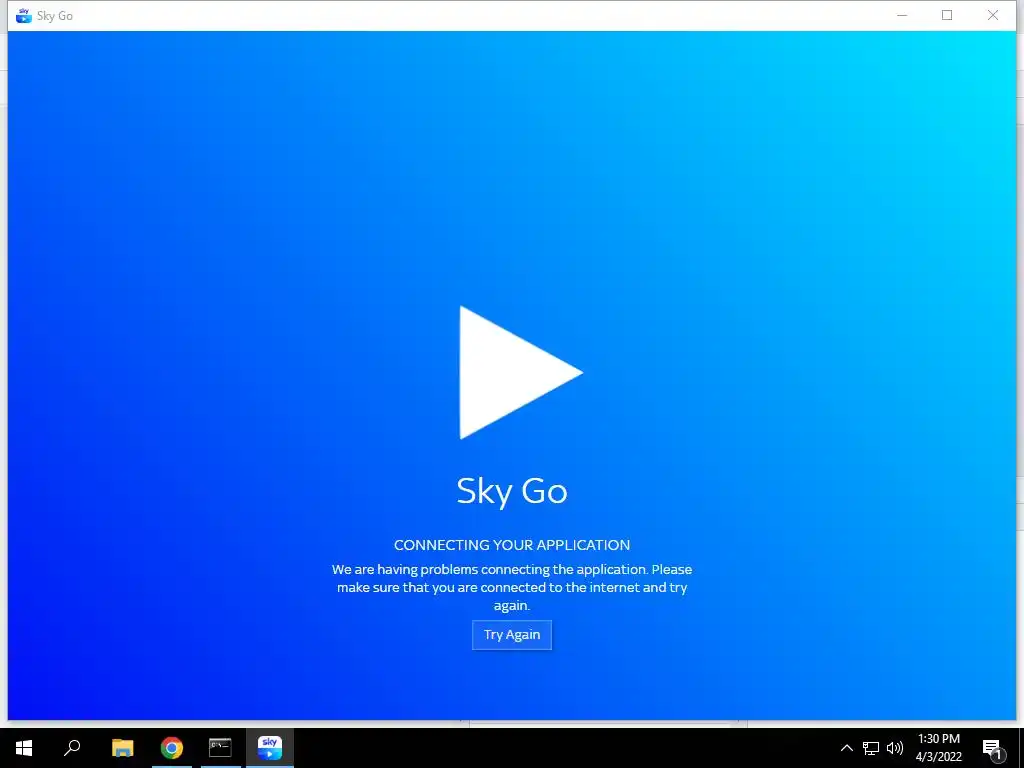The height and width of the screenshot is (768, 1024).
Task: Open the Windows Start menu
Action: coord(24,748)
